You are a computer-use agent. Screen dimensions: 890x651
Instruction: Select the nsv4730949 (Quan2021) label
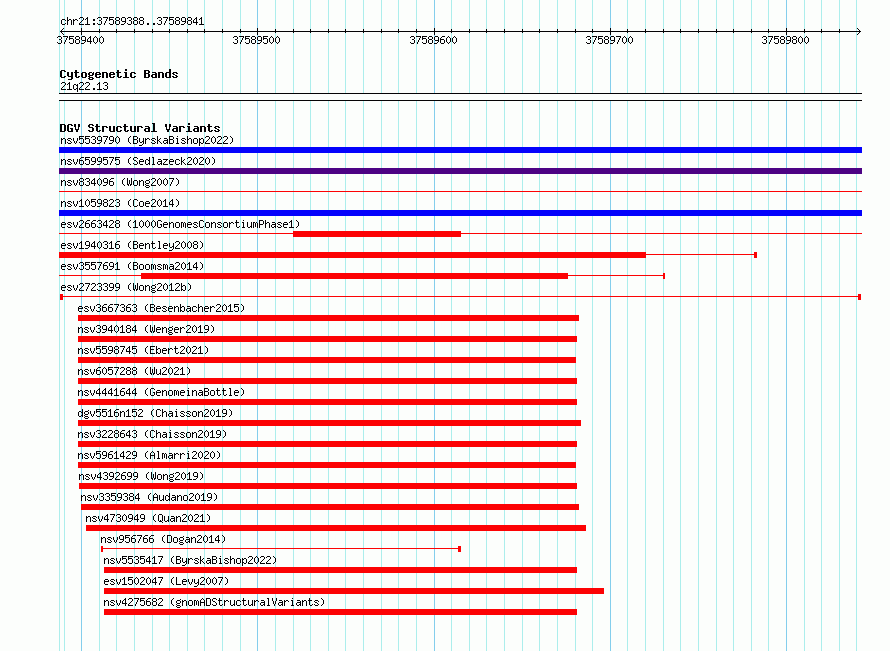pos(148,518)
